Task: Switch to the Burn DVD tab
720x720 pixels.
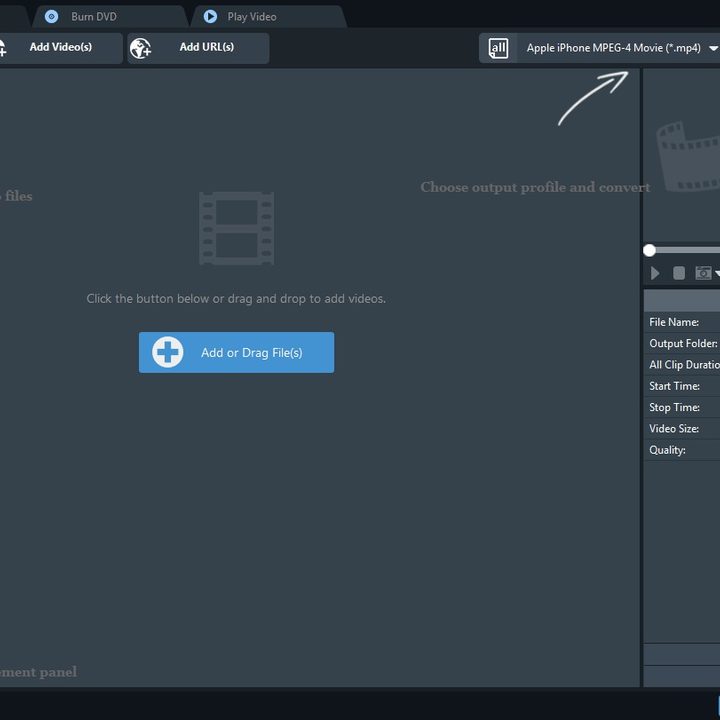Action: [x=94, y=17]
